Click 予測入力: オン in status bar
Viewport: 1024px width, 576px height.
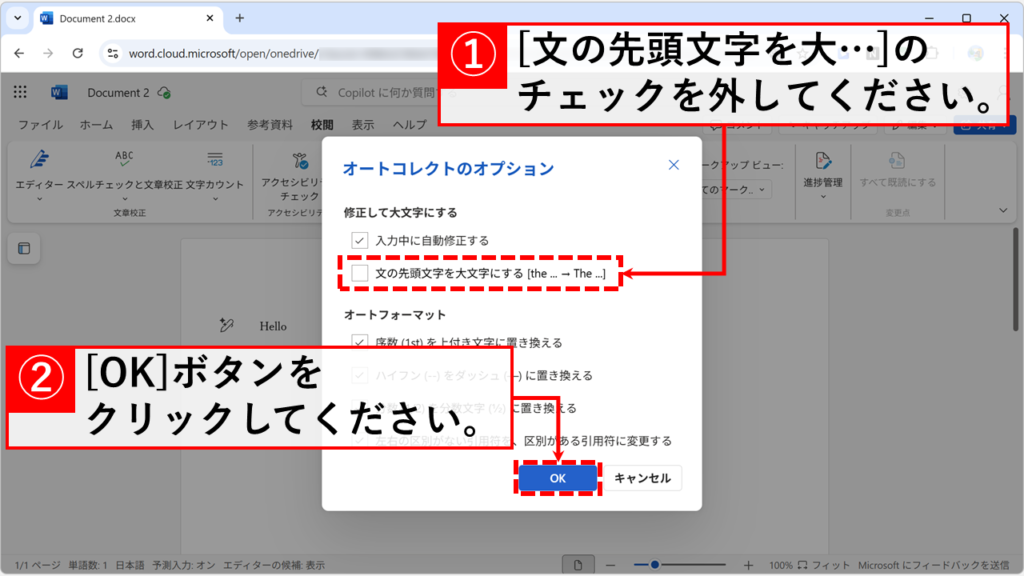[x=184, y=565]
